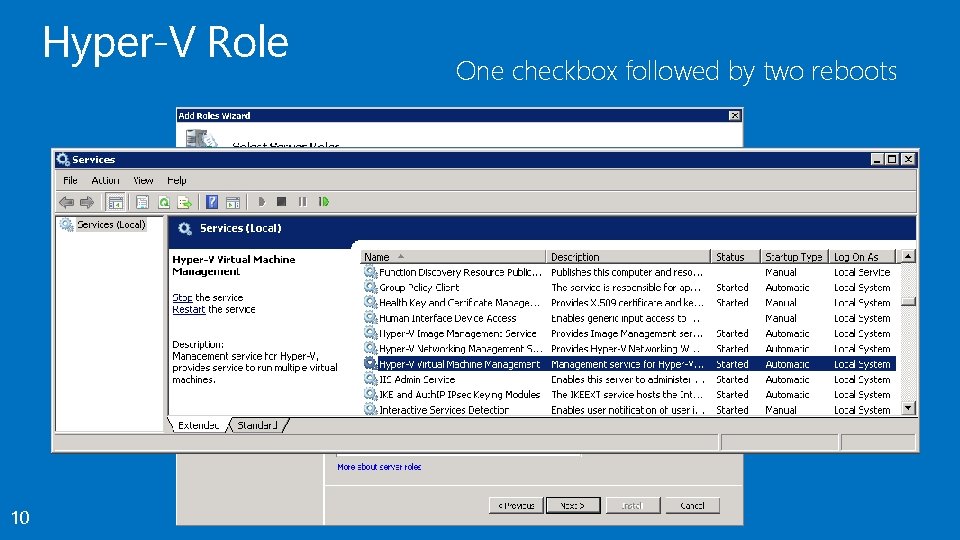Select the IIS Admin Service name
This screenshot has width=960, height=540.
tap(417, 379)
